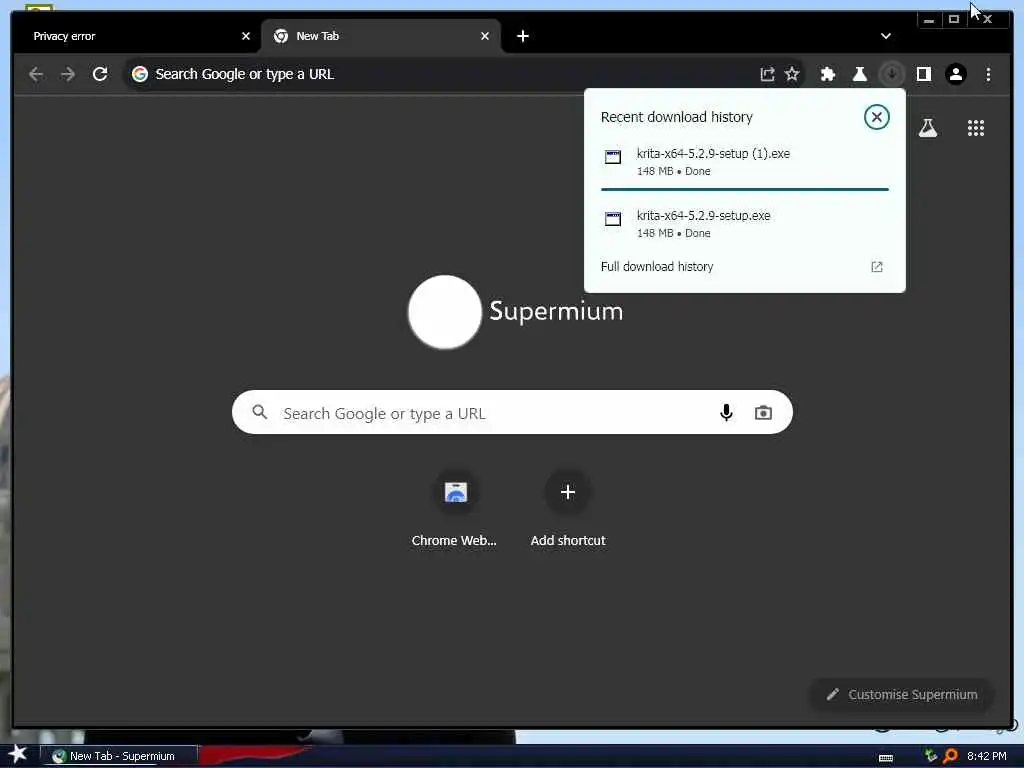Image resolution: width=1024 pixels, height=768 pixels.
Task: Click Customise Supermium button
Action: (x=901, y=695)
